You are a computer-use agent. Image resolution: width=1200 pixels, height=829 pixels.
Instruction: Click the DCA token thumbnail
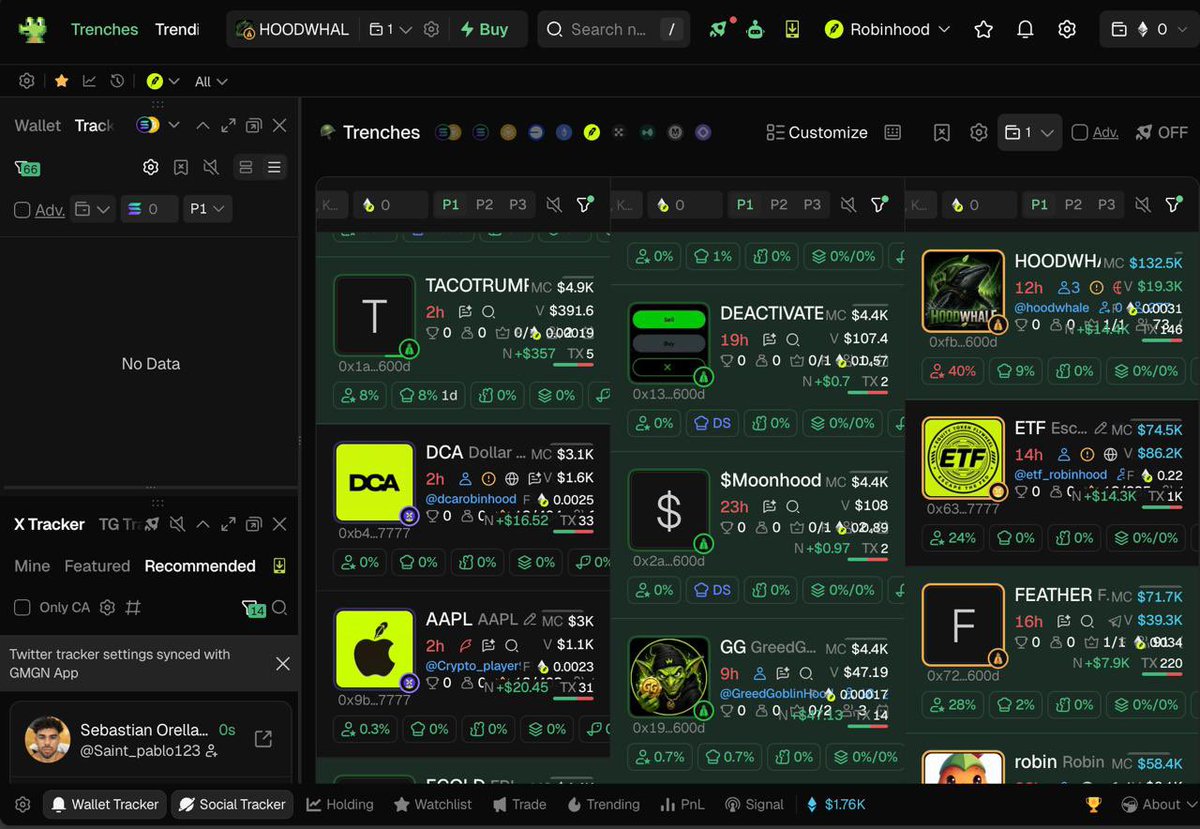[x=374, y=483]
